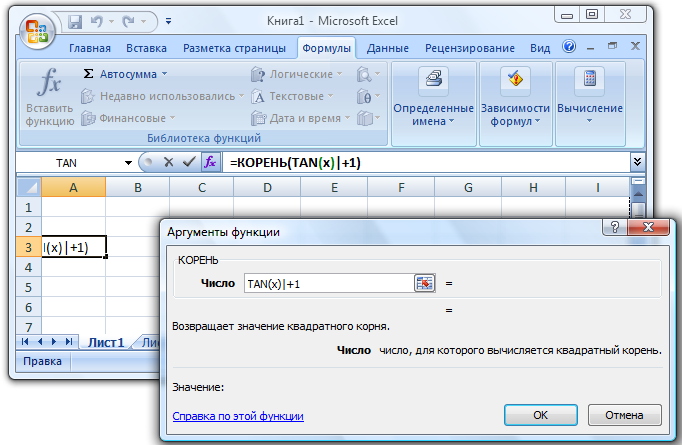Open the redo history dropdown arrow
This screenshot has width=682, height=445.
pos(143,21)
